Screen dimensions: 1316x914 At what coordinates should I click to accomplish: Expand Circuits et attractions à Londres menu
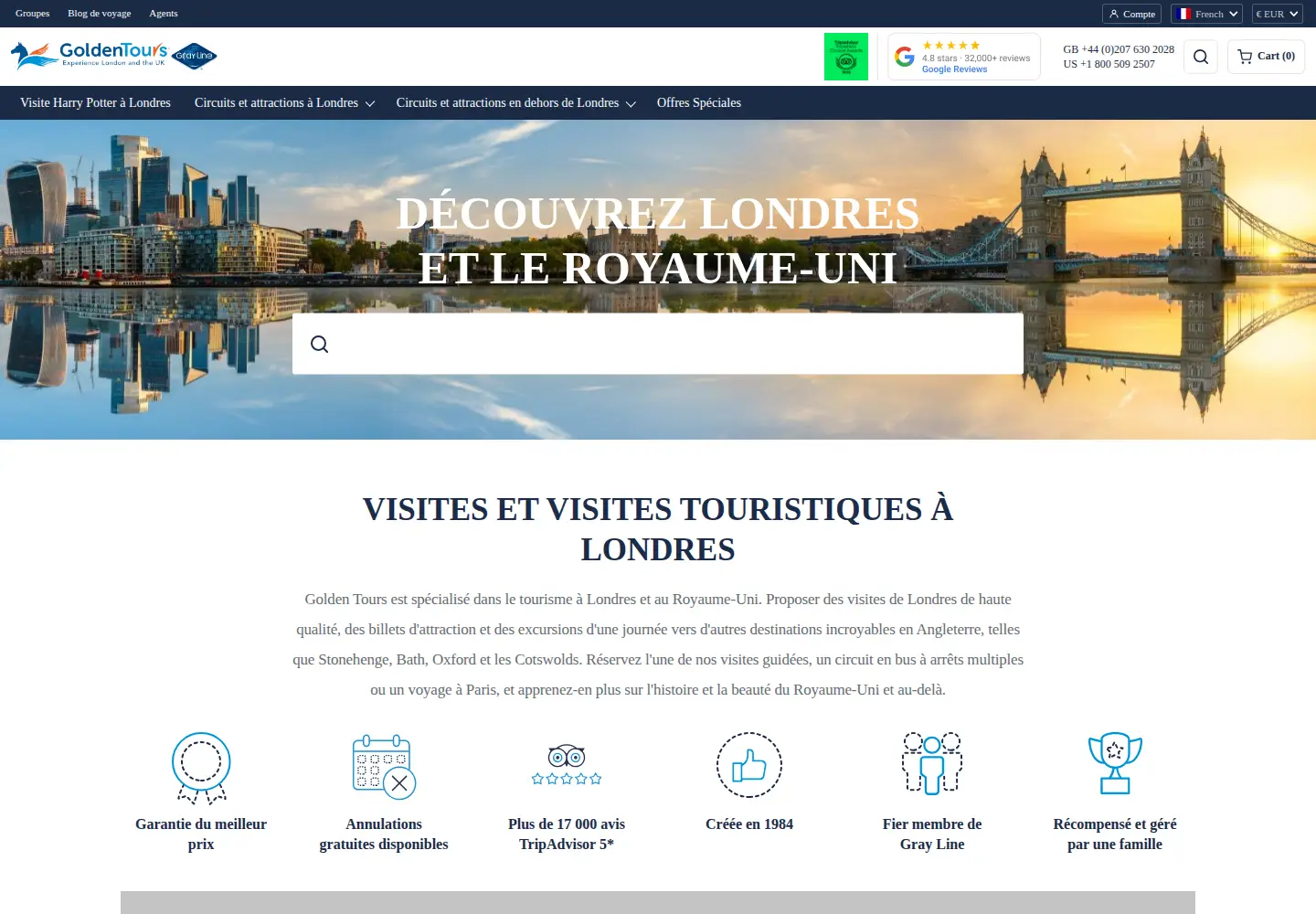point(284,102)
